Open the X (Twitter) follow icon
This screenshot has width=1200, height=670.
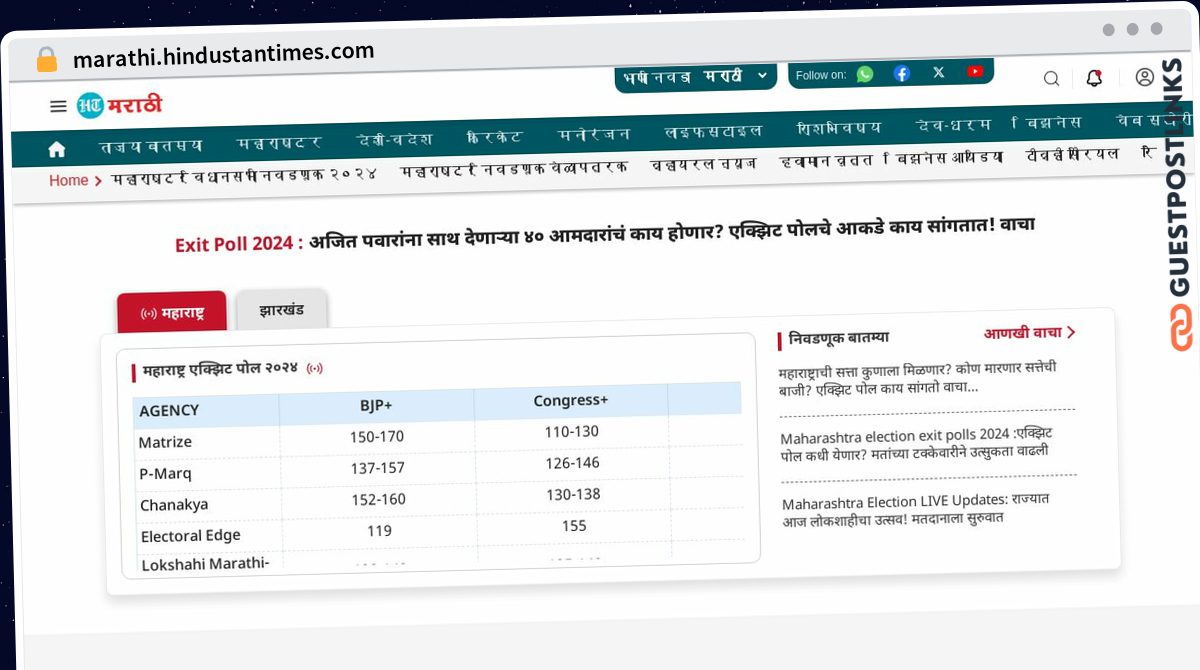(938, 72)
